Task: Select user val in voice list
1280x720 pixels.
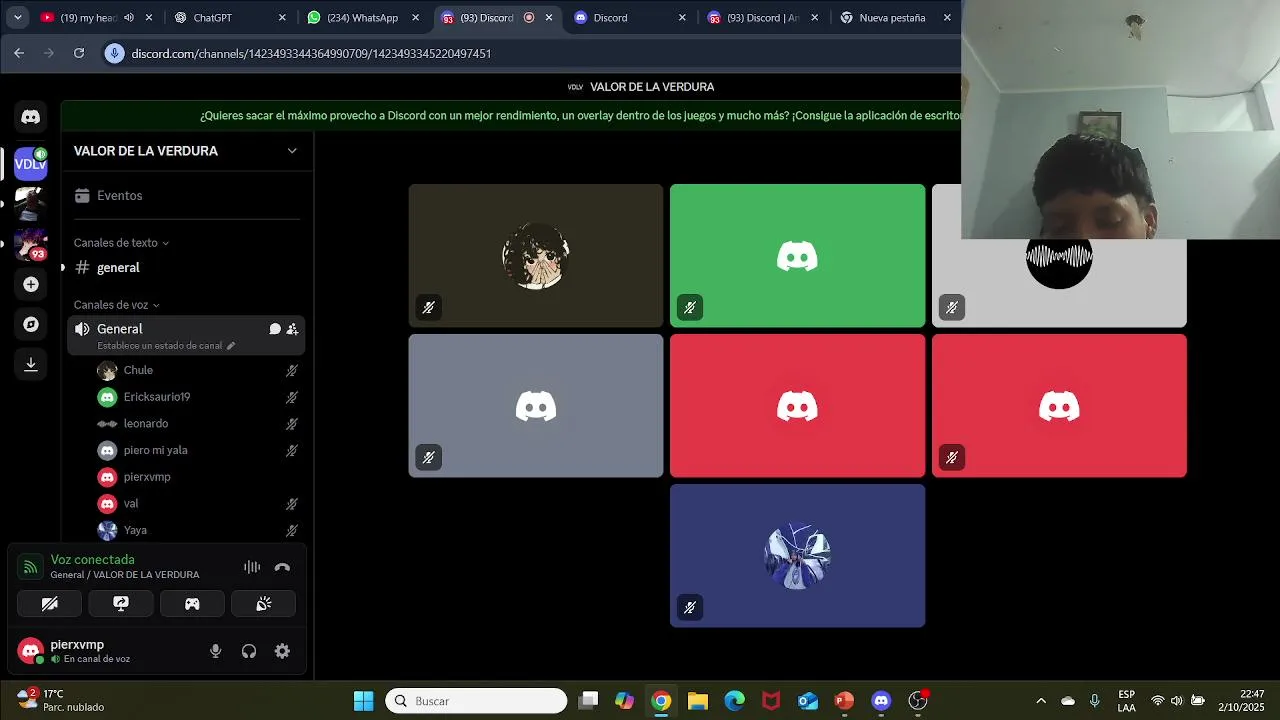Action: click(x=196, y=504)
